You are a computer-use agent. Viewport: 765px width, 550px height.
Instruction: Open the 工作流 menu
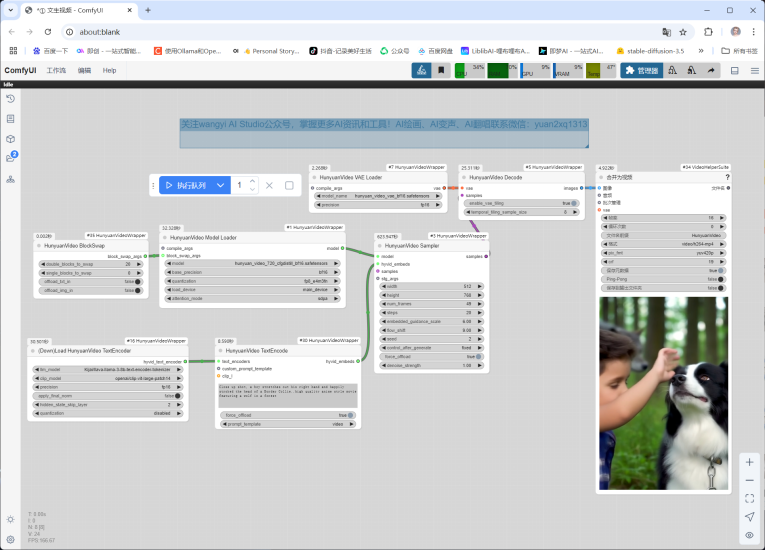55,71
